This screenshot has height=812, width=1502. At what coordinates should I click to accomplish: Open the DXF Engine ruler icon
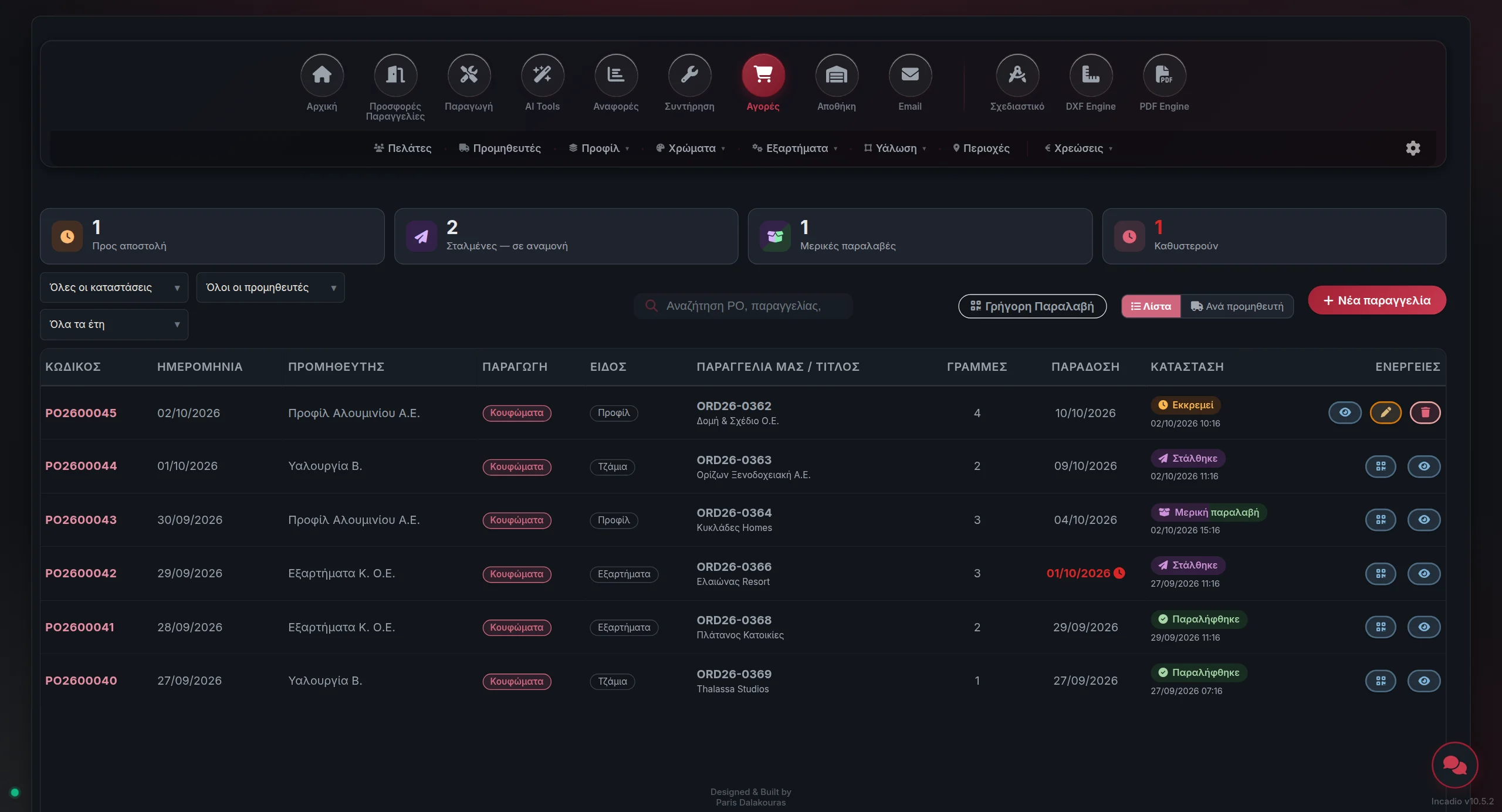click(x=1091, y=75)
